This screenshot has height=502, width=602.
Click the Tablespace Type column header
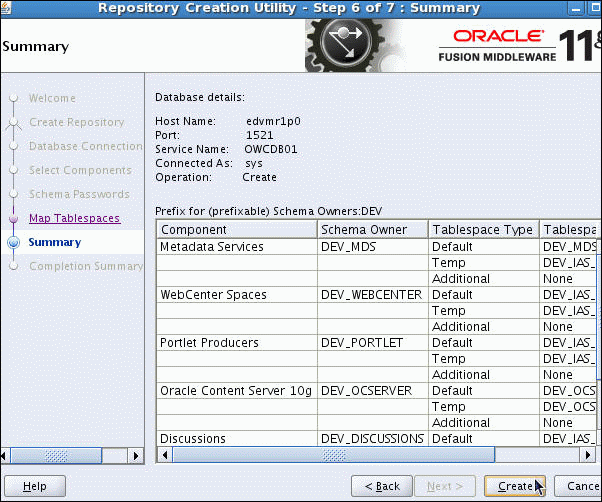coord(483,230)
